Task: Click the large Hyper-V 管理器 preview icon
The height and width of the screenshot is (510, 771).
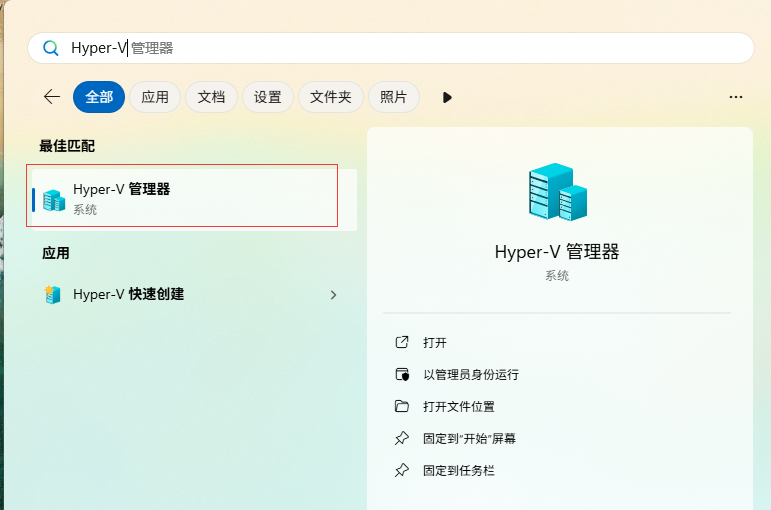Action: (557, 192)
